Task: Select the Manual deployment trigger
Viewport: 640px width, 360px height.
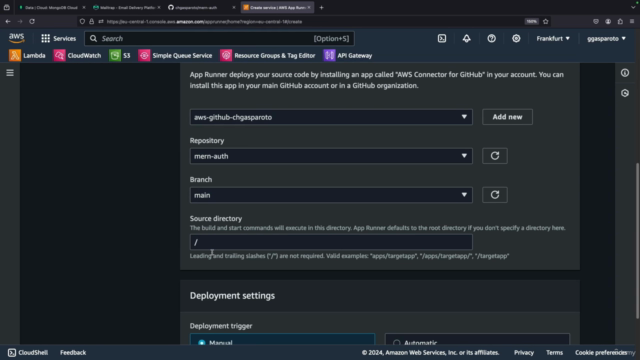Action: coord(282,340)
